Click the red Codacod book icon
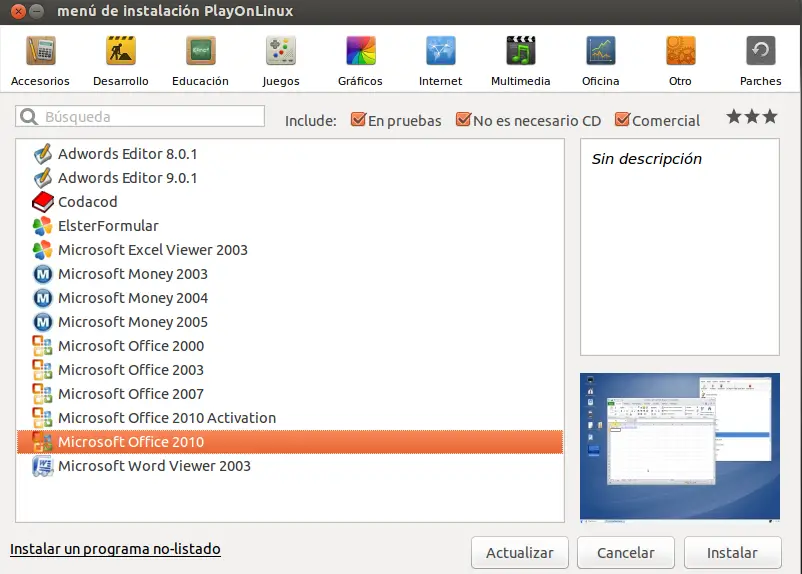This screenshot has height=574, width=802. tap(42, 202)
